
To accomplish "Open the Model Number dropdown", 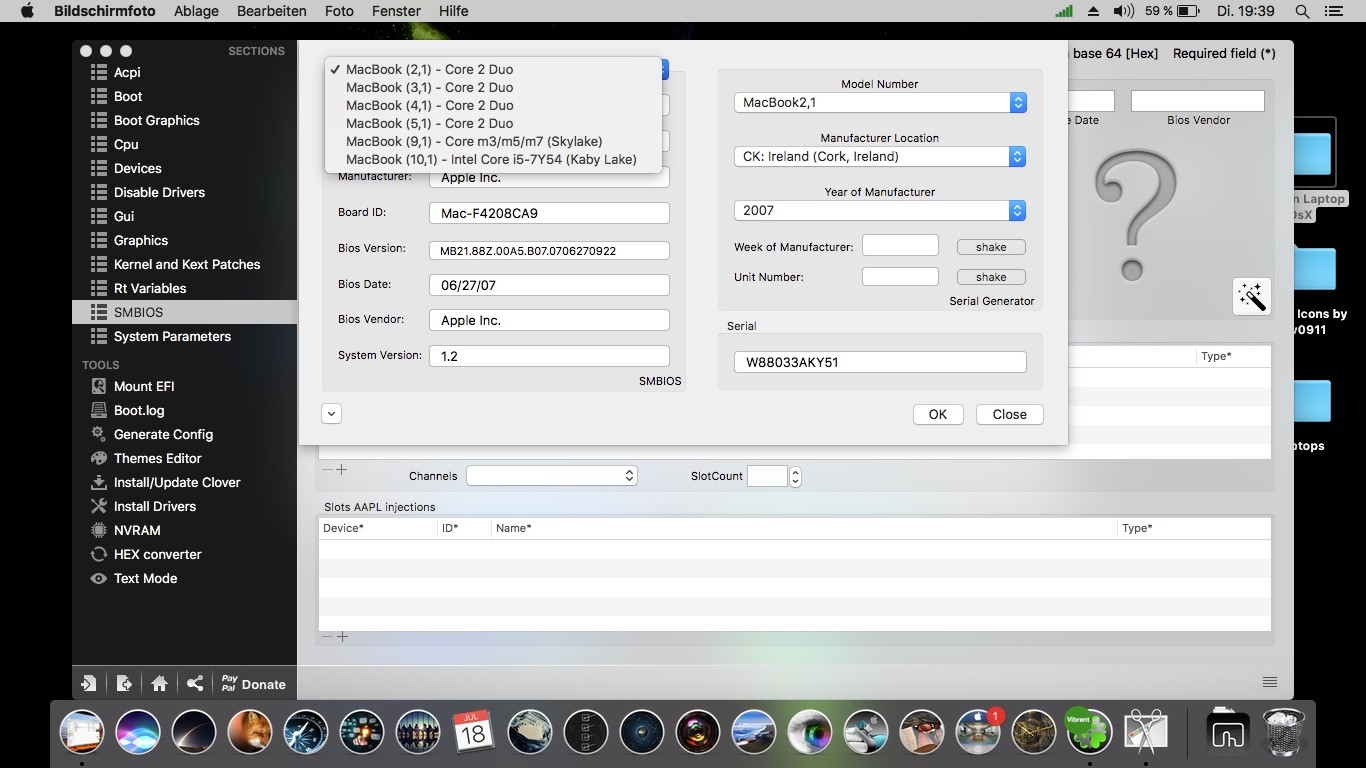I will coord(879,103).
